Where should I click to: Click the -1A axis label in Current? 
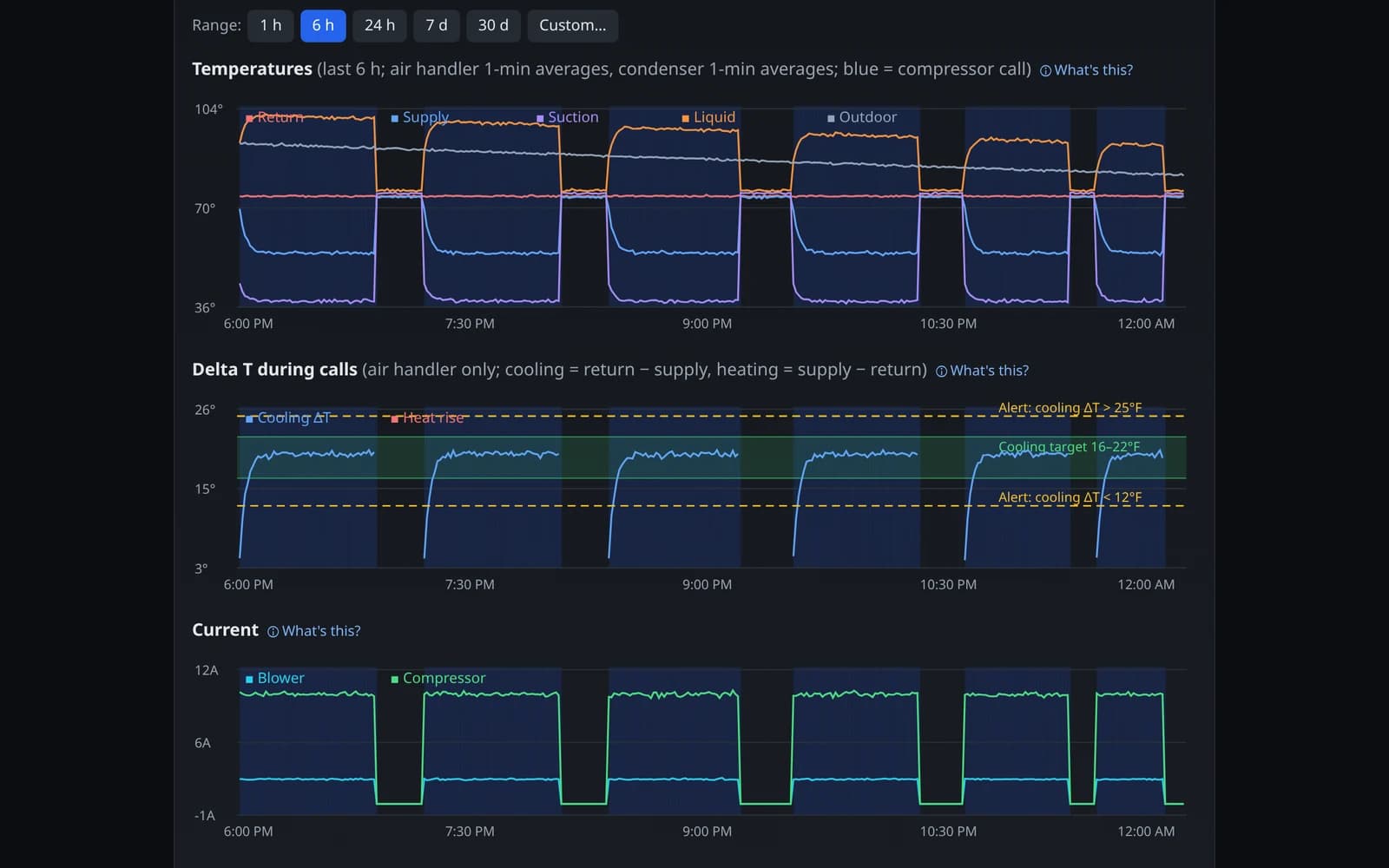(204, 816)
